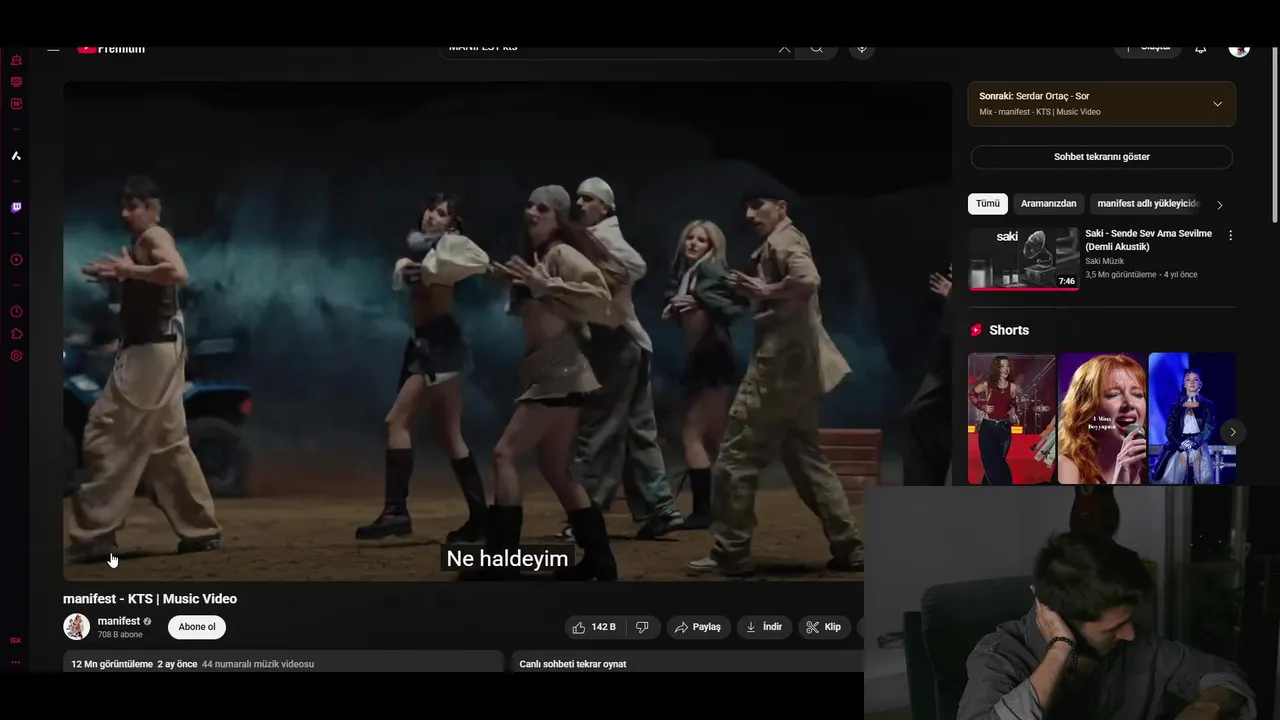Image resolution: width=1280 pixels, height=720 pixels.
Task: Open Saki - Sende Sev Ama Sevilme title
Action: [1148, 240]
